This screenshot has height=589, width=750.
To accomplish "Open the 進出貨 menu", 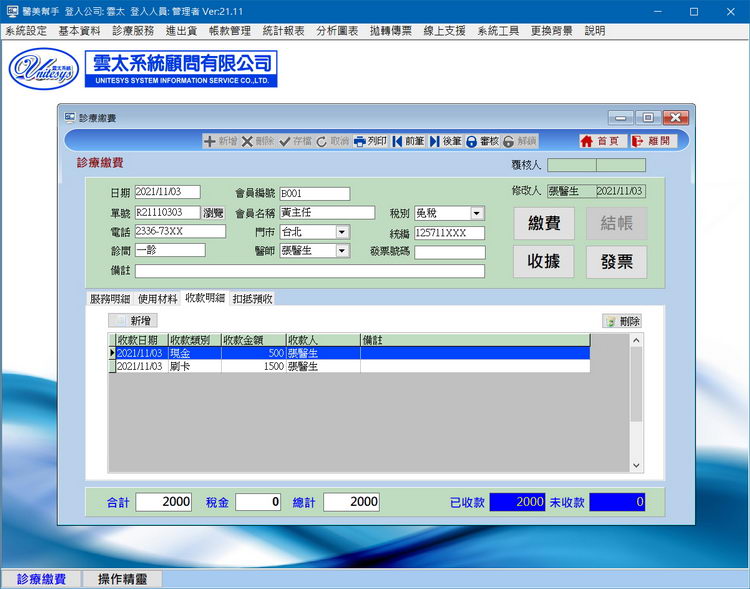I will (181, 31).
